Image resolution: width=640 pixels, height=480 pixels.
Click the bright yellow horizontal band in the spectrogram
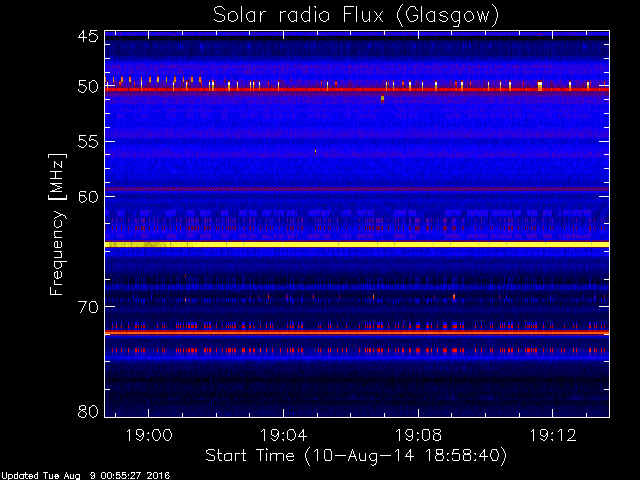357,244
